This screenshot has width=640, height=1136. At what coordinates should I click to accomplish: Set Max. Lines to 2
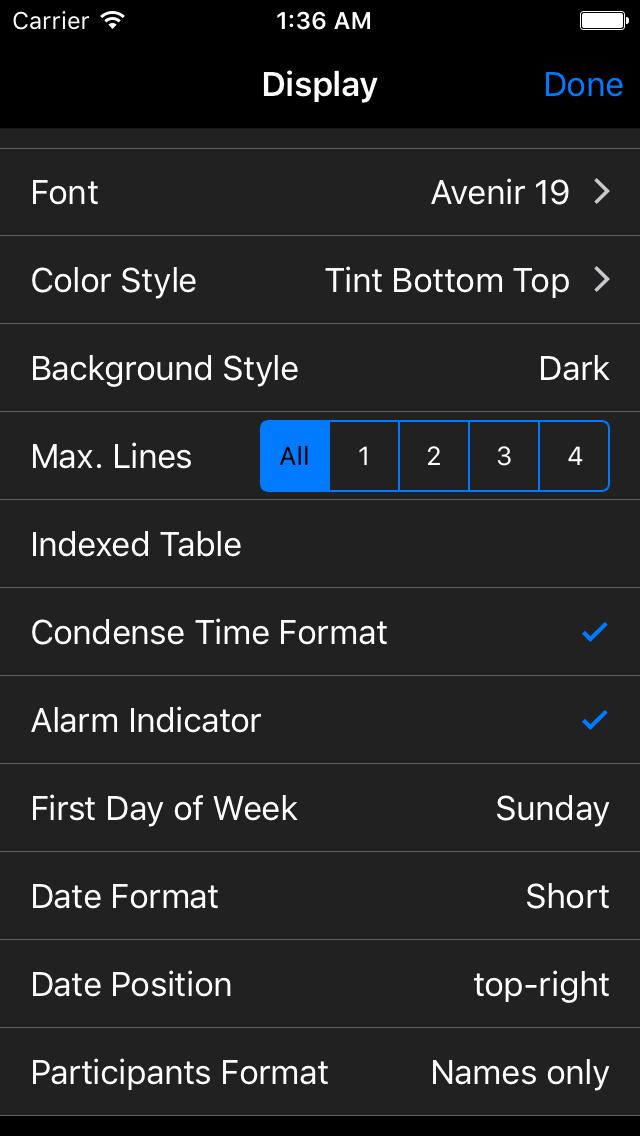tap(434, 456)
